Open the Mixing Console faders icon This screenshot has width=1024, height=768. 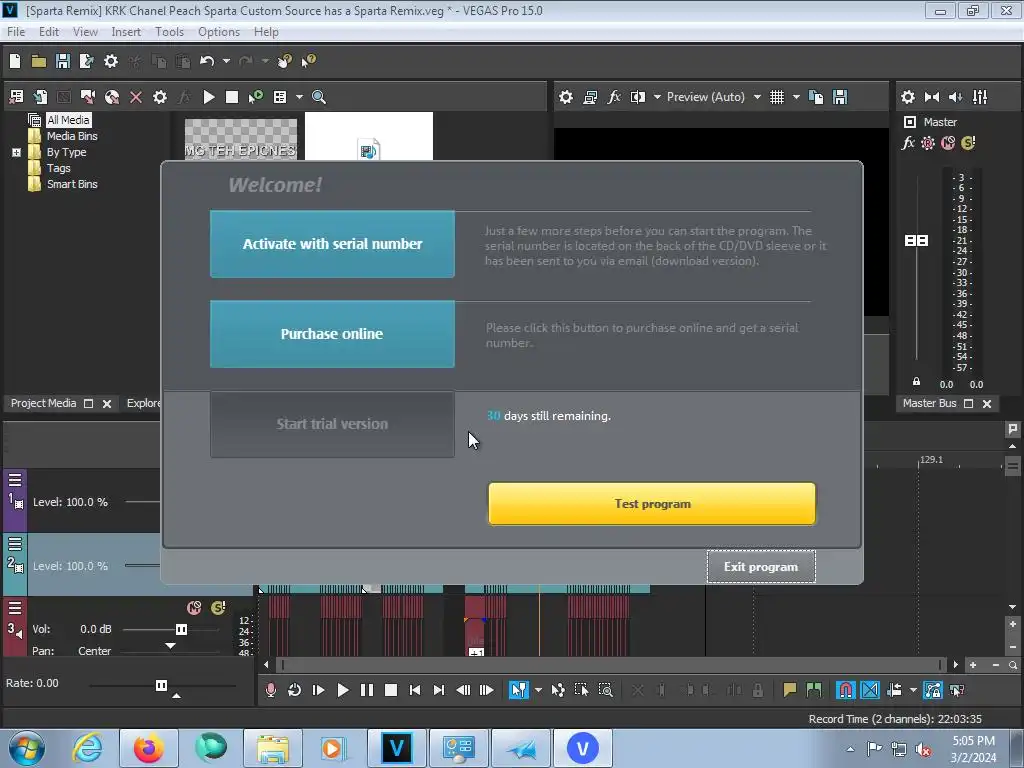[x=980, y=97]
